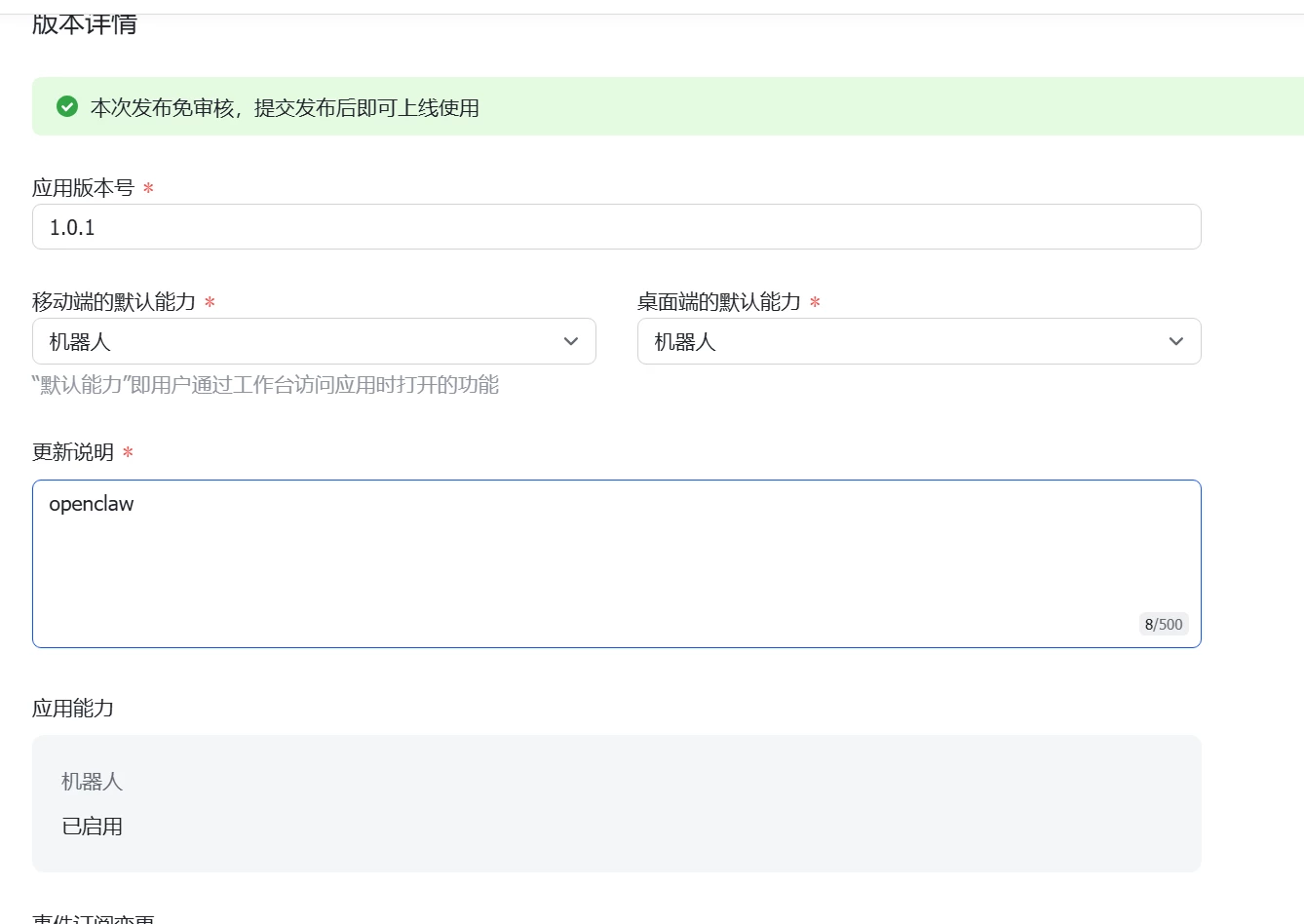Click the 应用版本号 field label
Viewport: 1304px width, 924px height.
click(83, 188)
